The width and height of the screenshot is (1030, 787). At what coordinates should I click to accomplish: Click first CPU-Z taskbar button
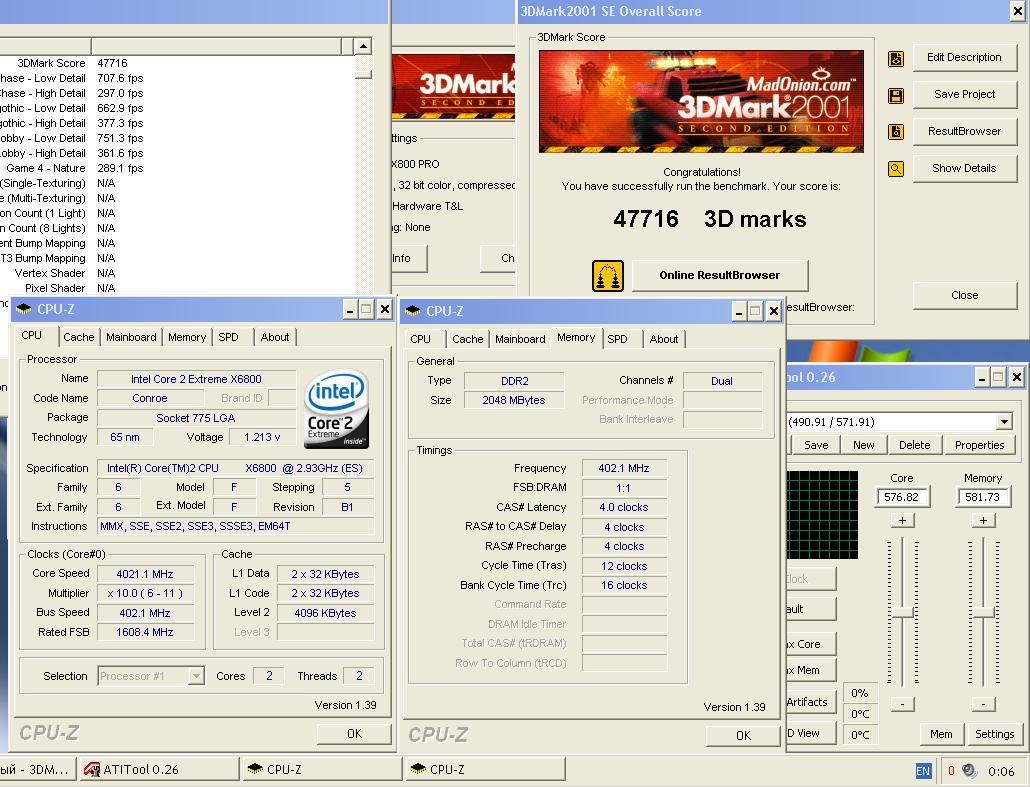tap(323, 769)
